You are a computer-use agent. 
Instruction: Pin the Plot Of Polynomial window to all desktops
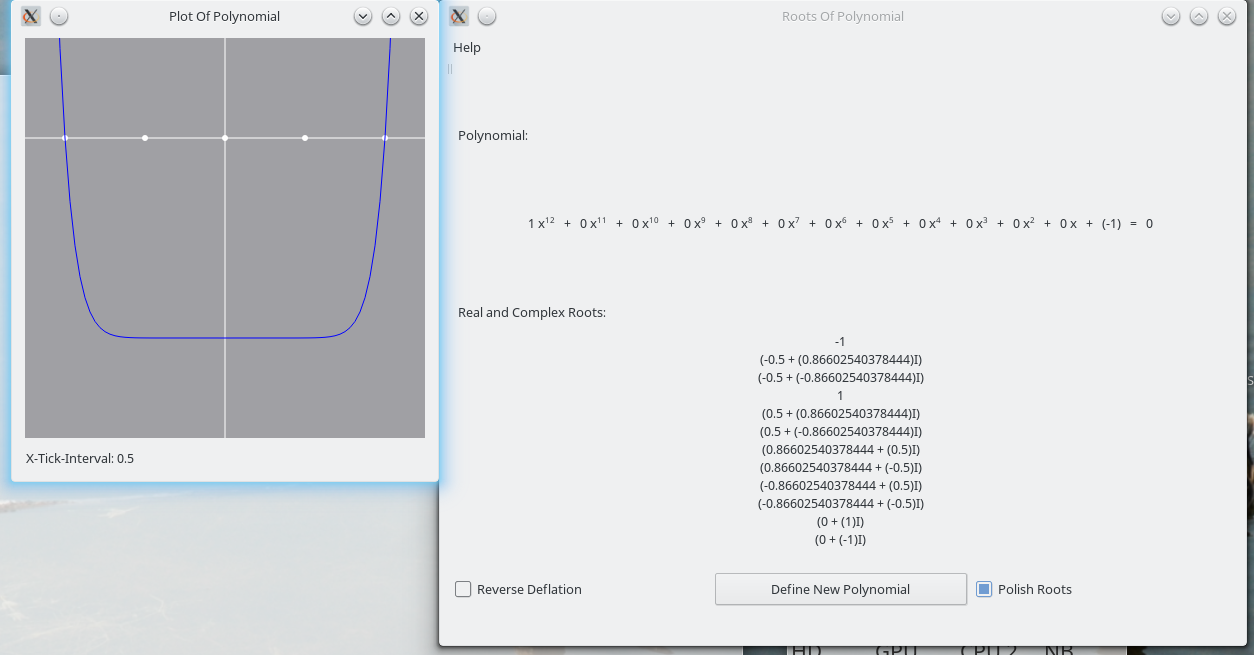coord(59,16)
